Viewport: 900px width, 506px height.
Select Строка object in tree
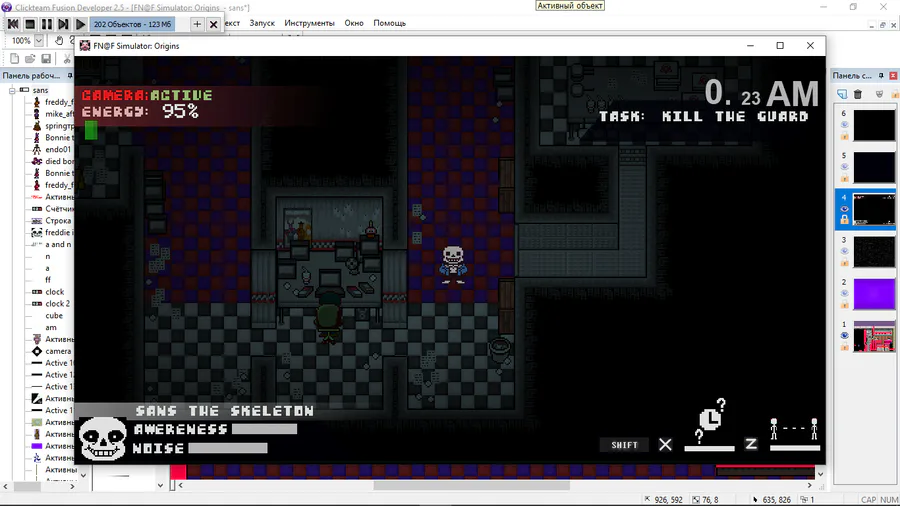52,220
